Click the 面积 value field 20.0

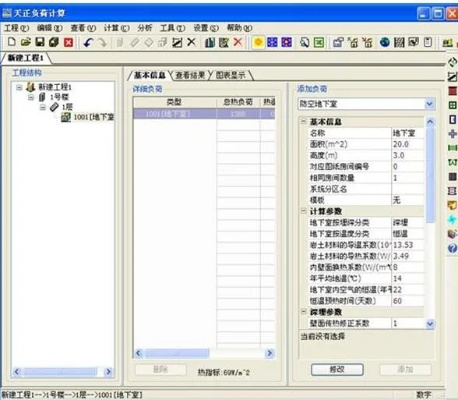(x=407, y=144)
